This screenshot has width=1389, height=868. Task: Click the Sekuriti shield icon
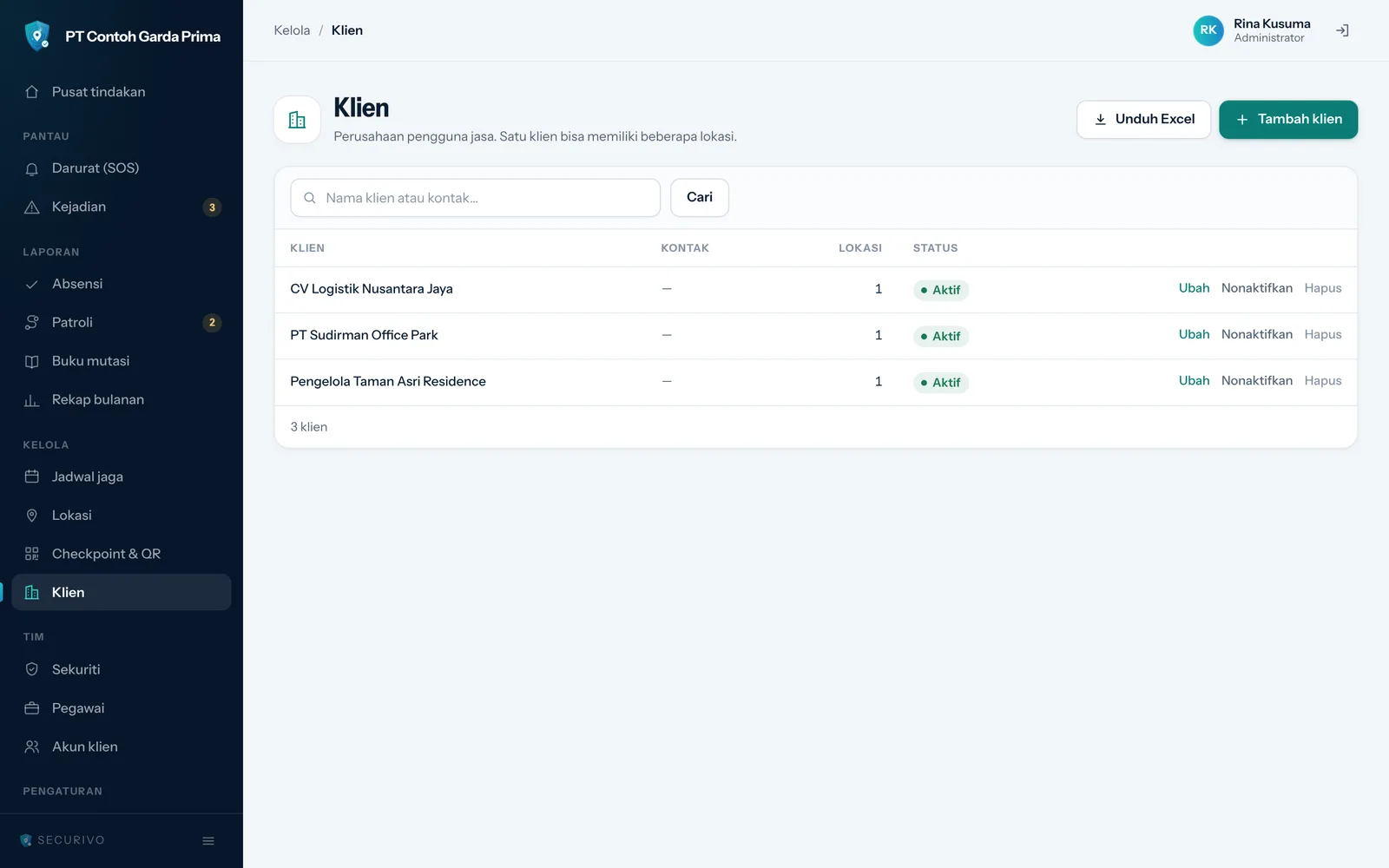click(32, 669)
